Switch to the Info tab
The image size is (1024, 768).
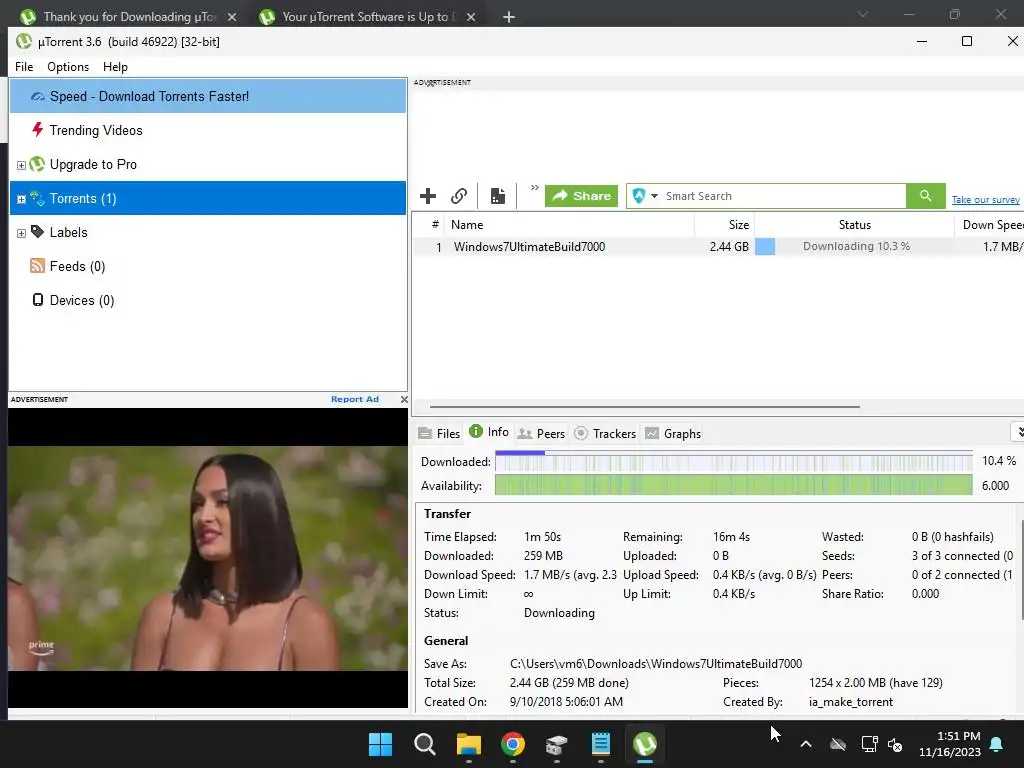[488, 432]
